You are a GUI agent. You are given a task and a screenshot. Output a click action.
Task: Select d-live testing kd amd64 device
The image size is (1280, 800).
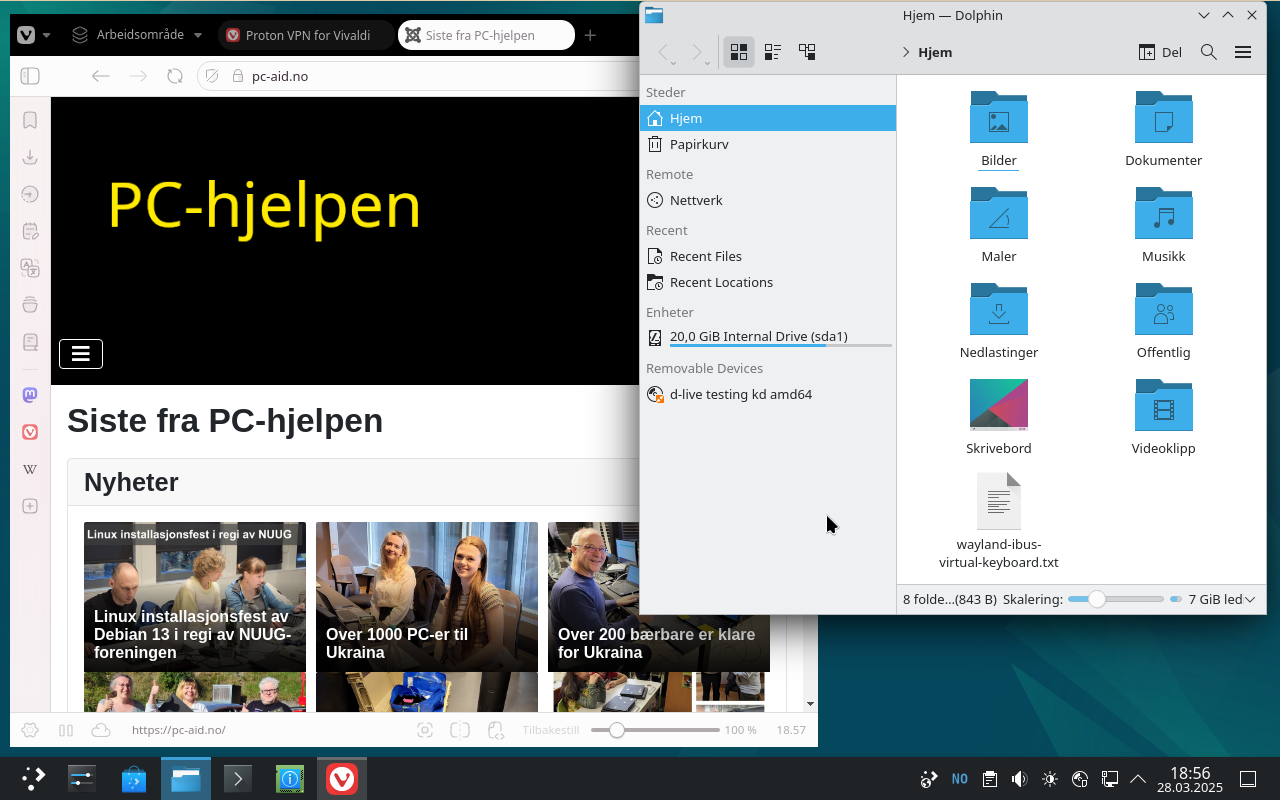pos(767,394)
